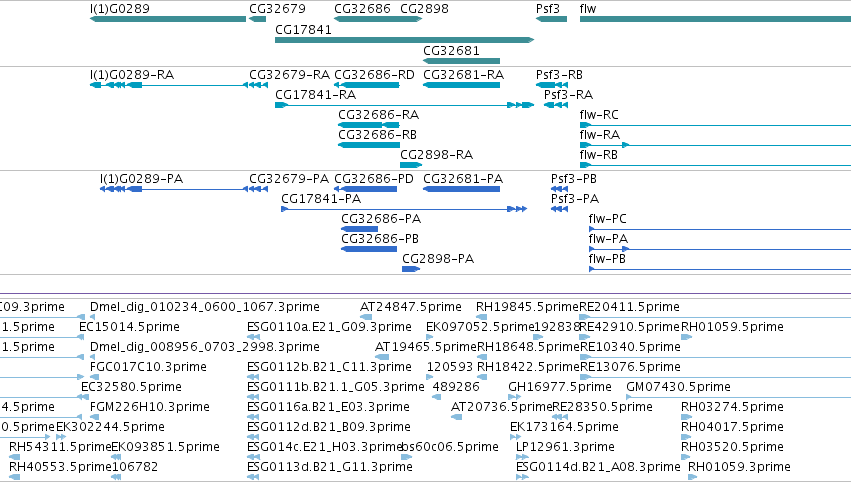Click the CG32679 gene label
Image resolution: width=851 pixels, height=482 pixels.
pyautogui.click(x=277, y=9)
